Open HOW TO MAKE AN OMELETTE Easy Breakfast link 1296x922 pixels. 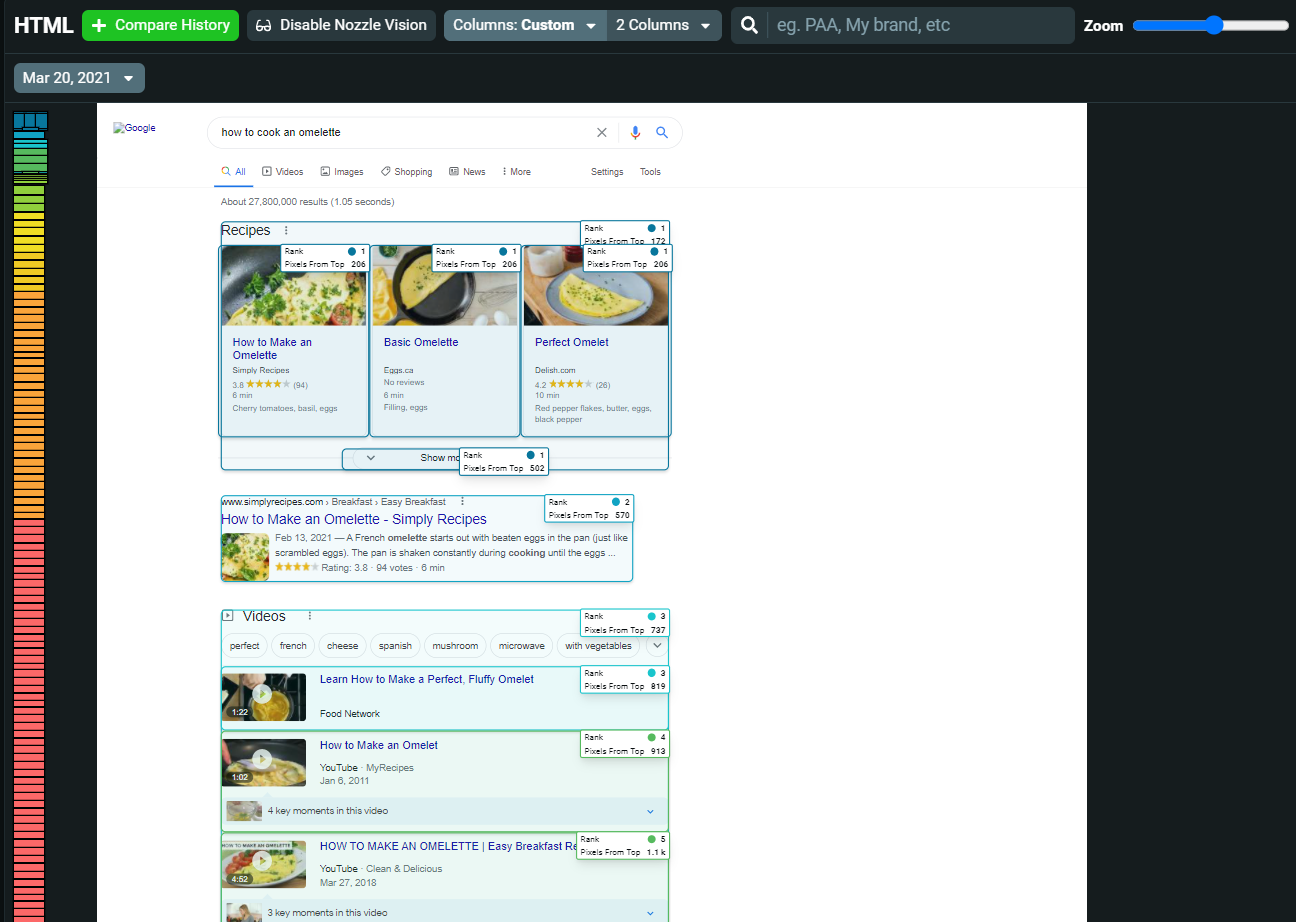[x=448, y=846]
